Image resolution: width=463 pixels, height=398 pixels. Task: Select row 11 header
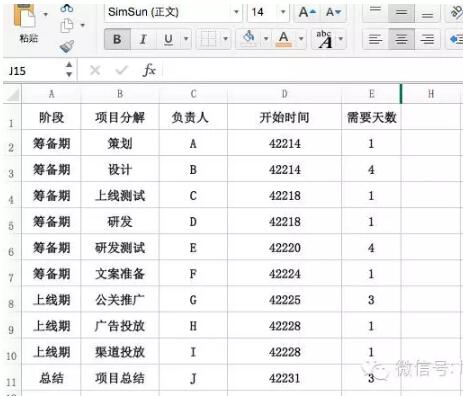(12, 378)
